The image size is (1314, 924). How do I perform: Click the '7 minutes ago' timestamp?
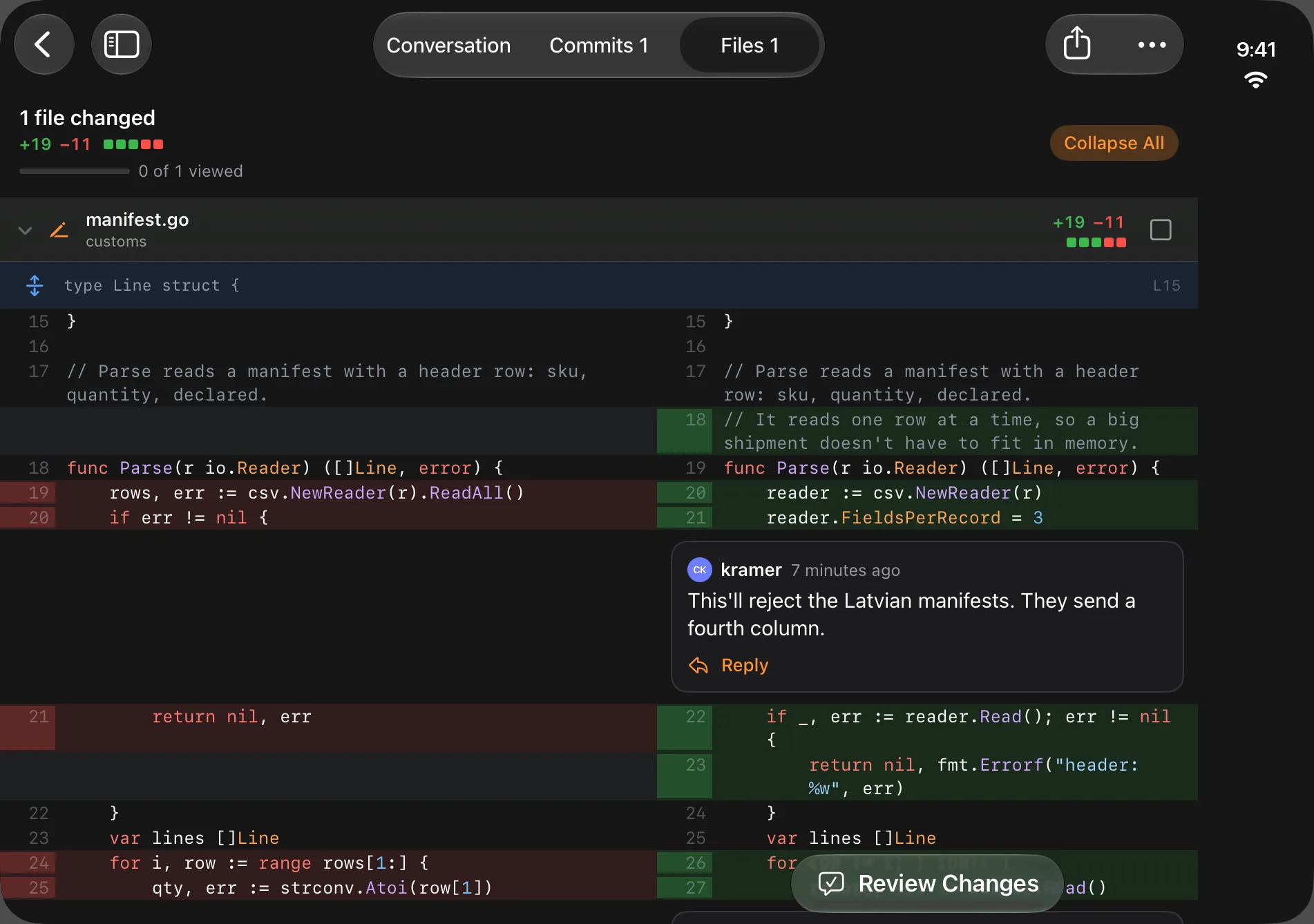[845, 570]
